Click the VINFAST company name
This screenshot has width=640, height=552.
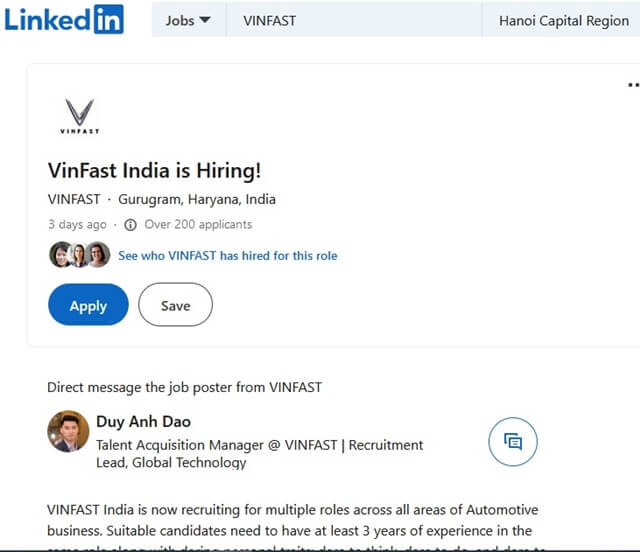click(74, 199)
